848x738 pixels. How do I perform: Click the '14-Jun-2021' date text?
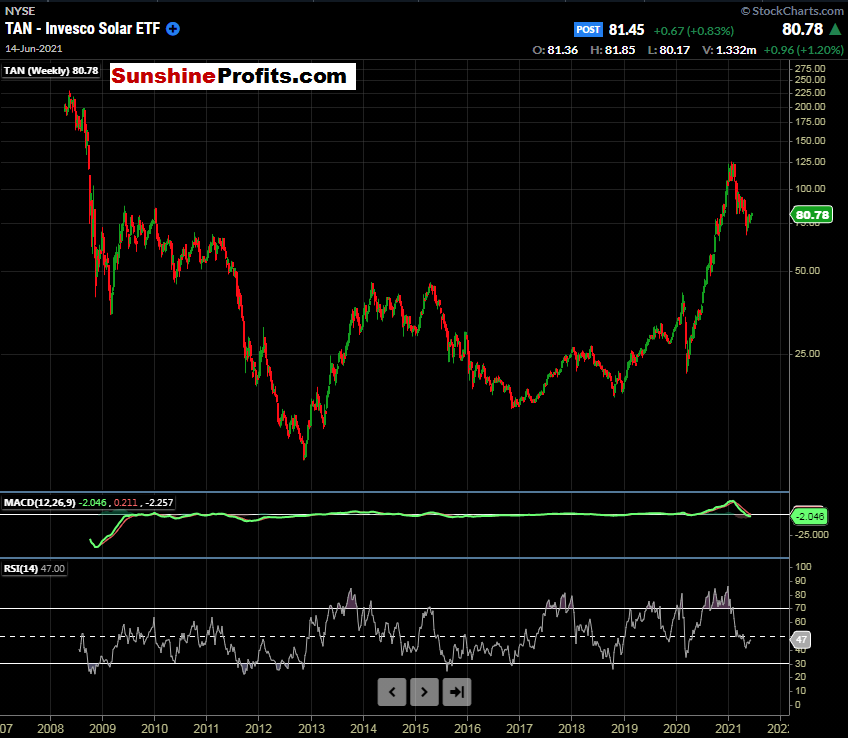pos(34,49)
